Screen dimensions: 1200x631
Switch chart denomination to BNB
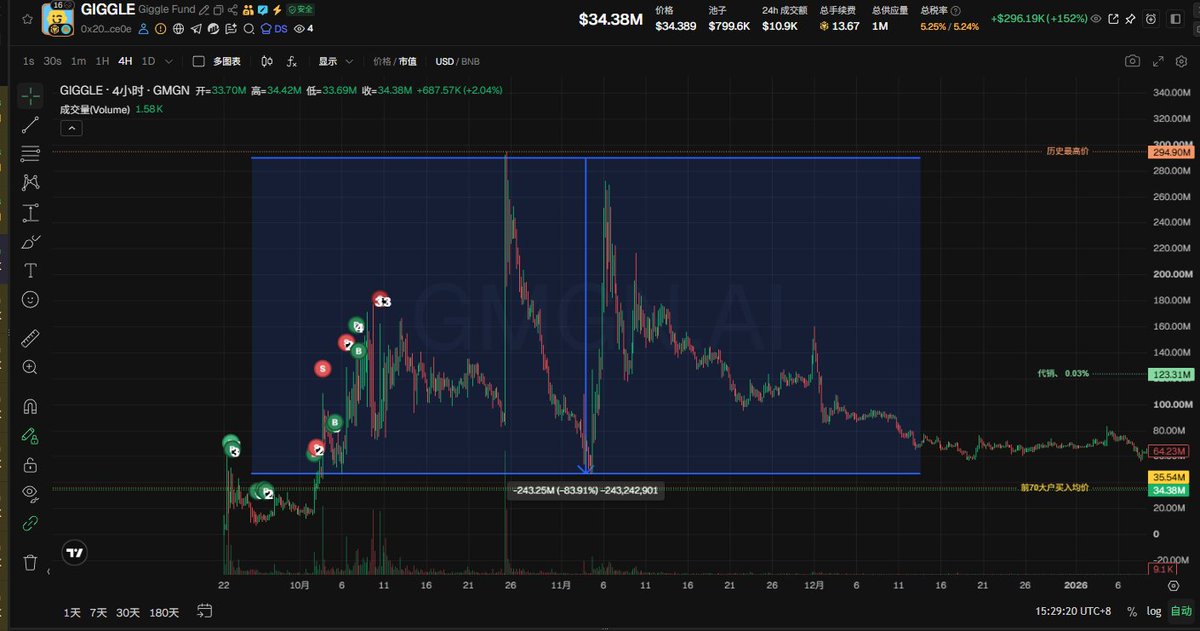coord(470,61)
